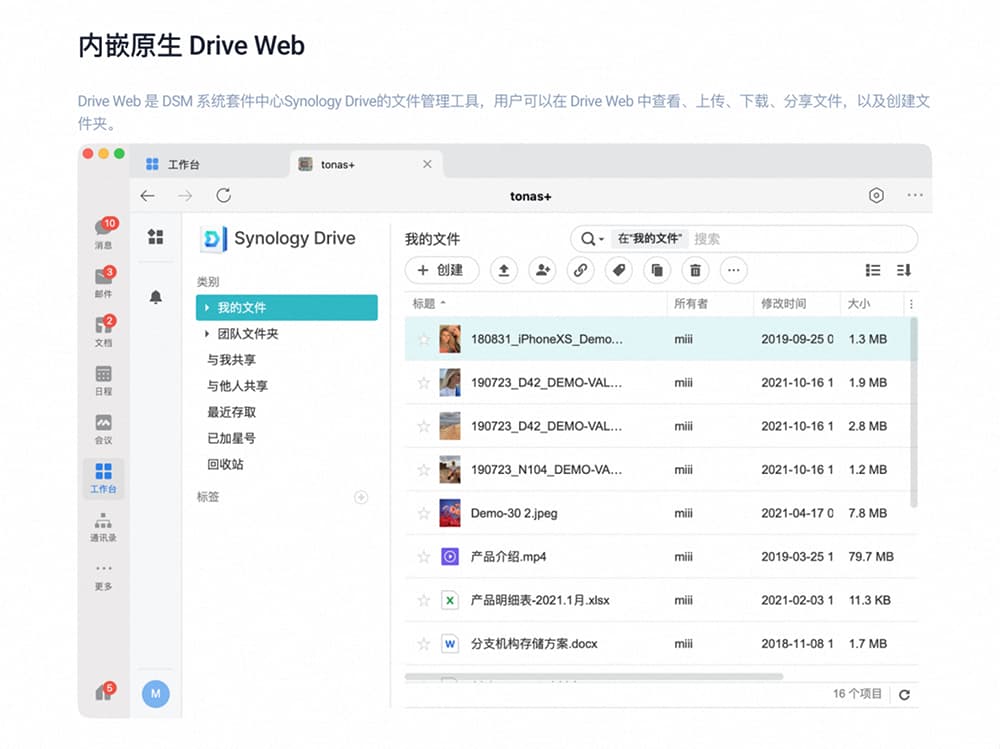The image size is (1000, 749).
Task: Click the upload icon in the toolbar
Action: point(504,271)
